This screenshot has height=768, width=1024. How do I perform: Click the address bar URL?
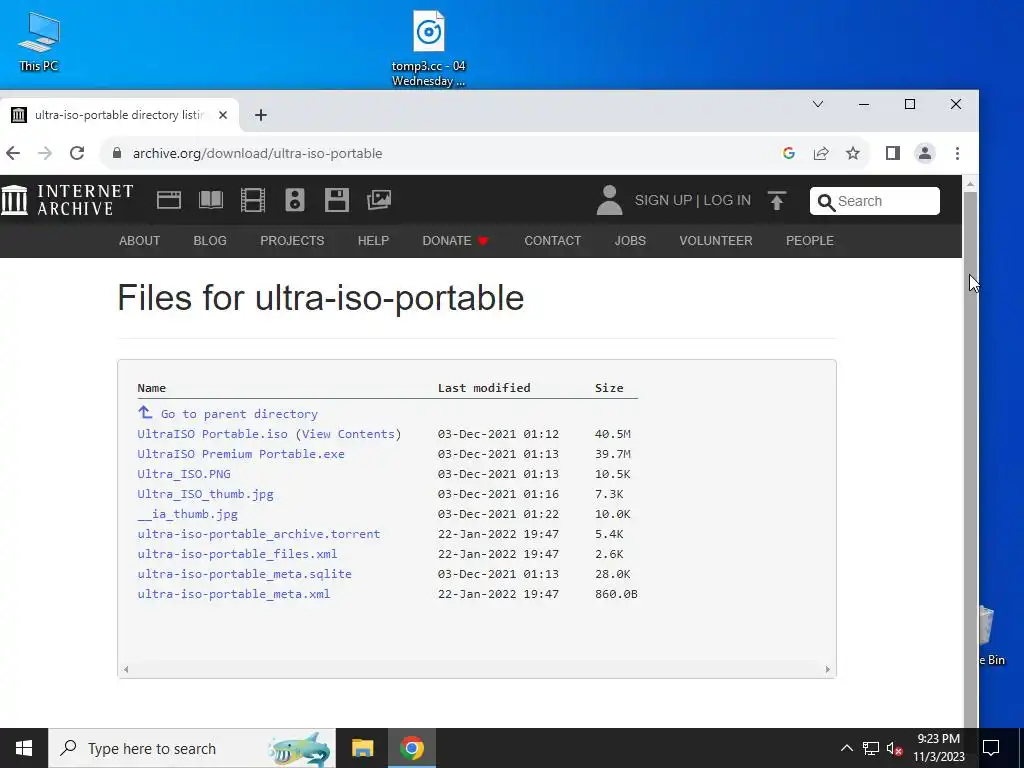pyautogui.click(x=257, y=153)
